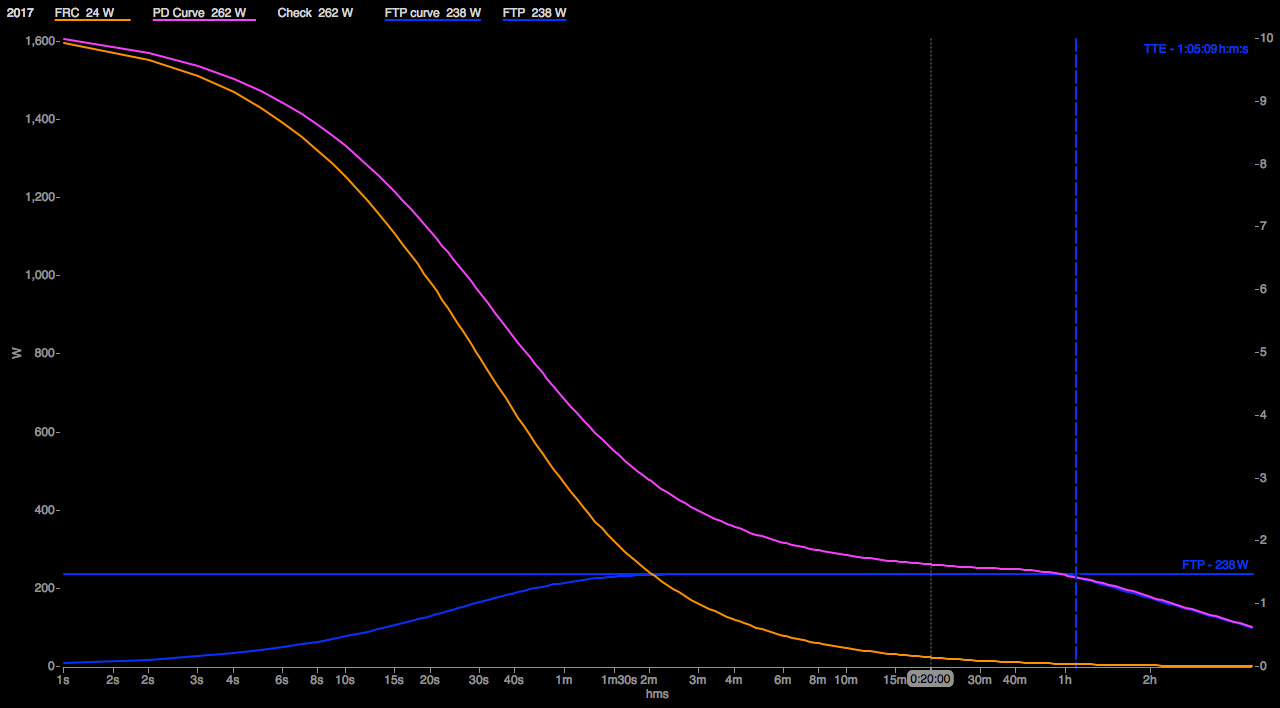Select the highlighted 0:20:00 time marker
Screen dimensions: 1280x708
930,680
